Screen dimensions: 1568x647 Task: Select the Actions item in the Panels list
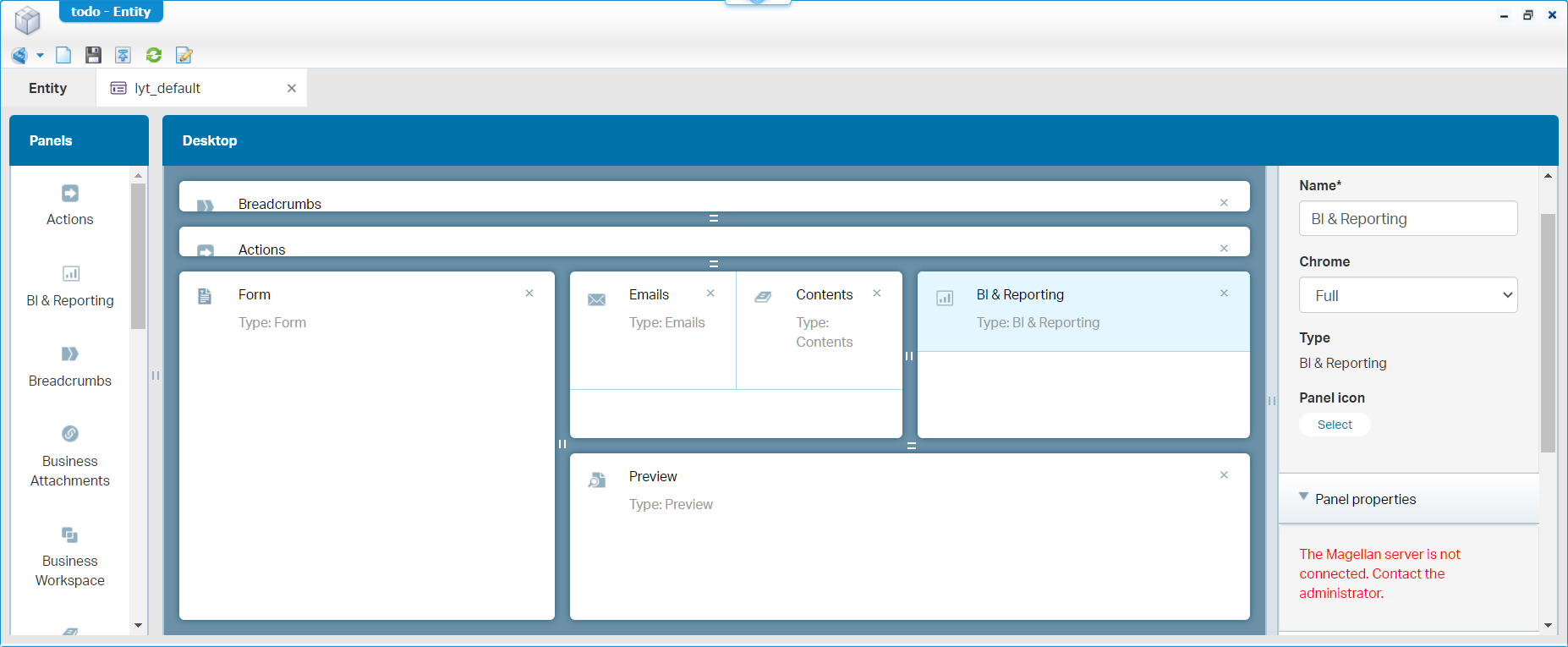(70, 206)
